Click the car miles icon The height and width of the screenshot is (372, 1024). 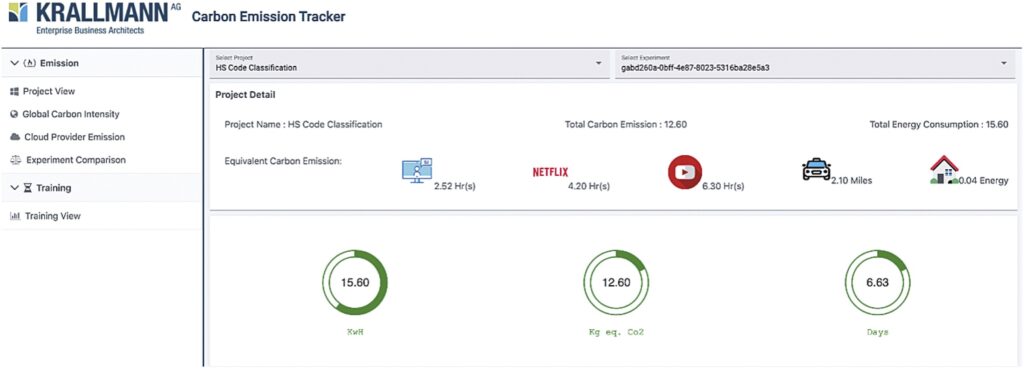pos(816,170)
